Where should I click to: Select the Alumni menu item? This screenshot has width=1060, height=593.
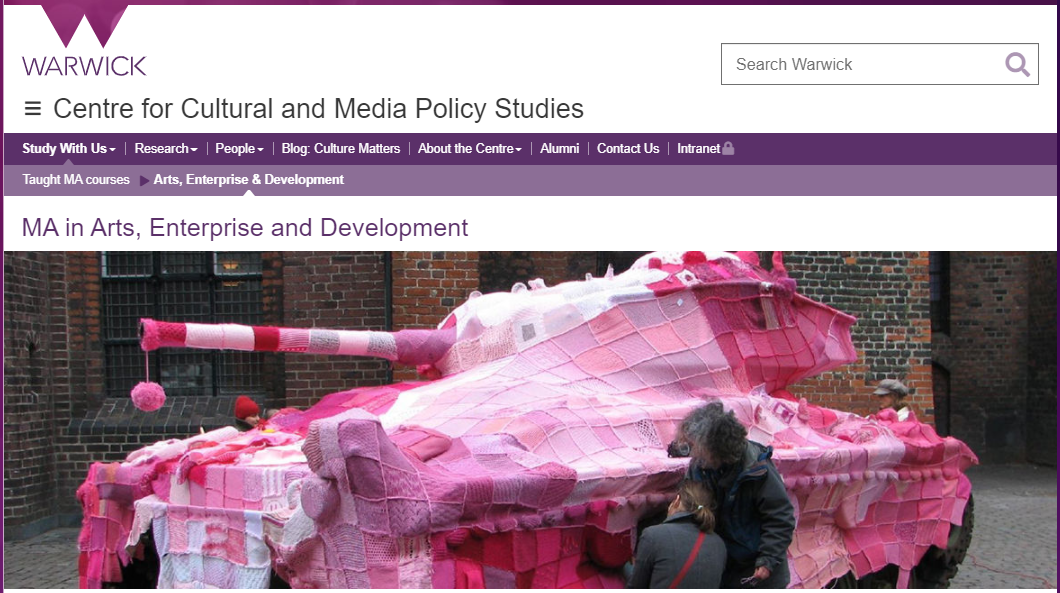560,149
